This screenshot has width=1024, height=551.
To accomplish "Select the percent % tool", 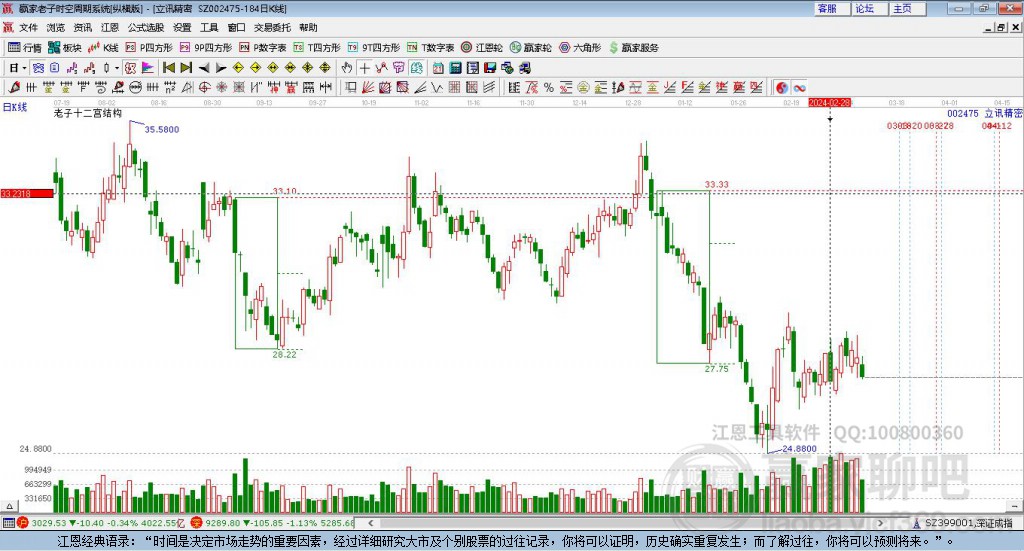I will coord(549,87).
